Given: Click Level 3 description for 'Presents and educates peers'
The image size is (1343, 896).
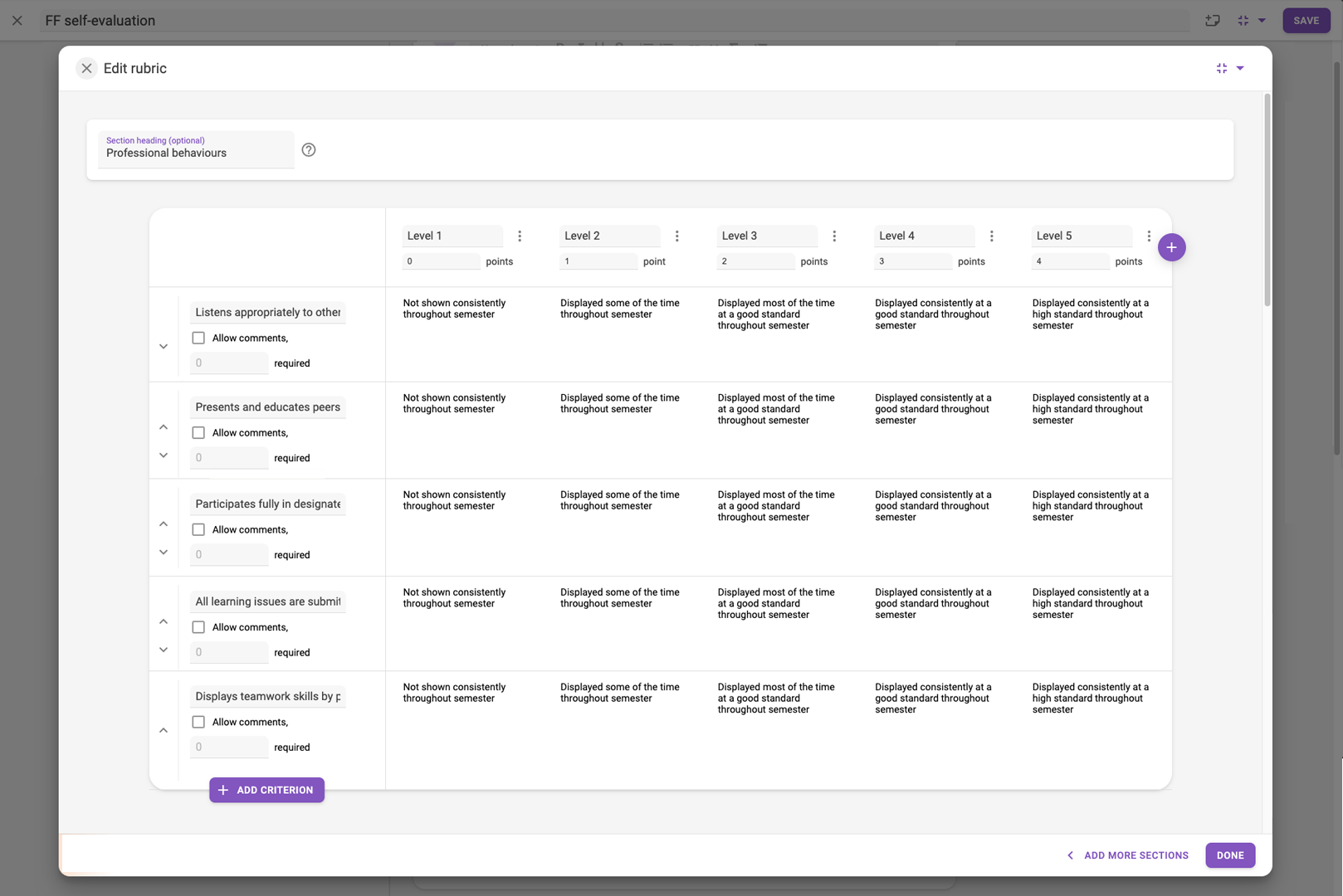Looking at the screenshot, I should tap(776, 409).
